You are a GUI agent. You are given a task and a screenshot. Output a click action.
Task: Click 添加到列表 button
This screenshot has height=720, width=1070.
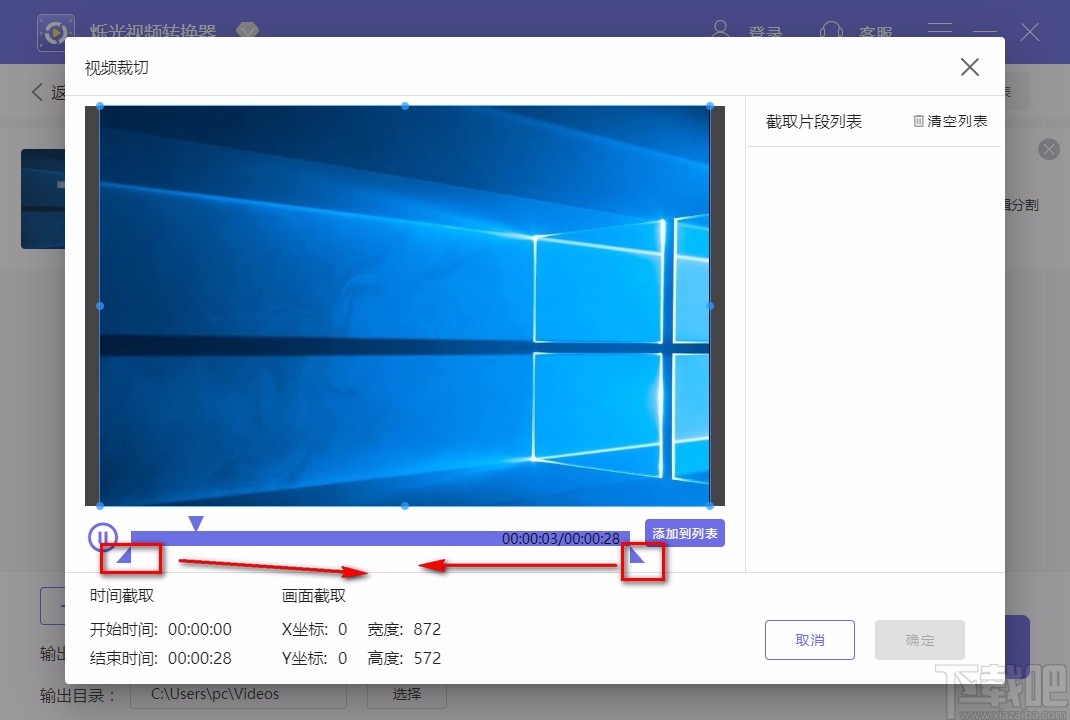pos(684,533)
